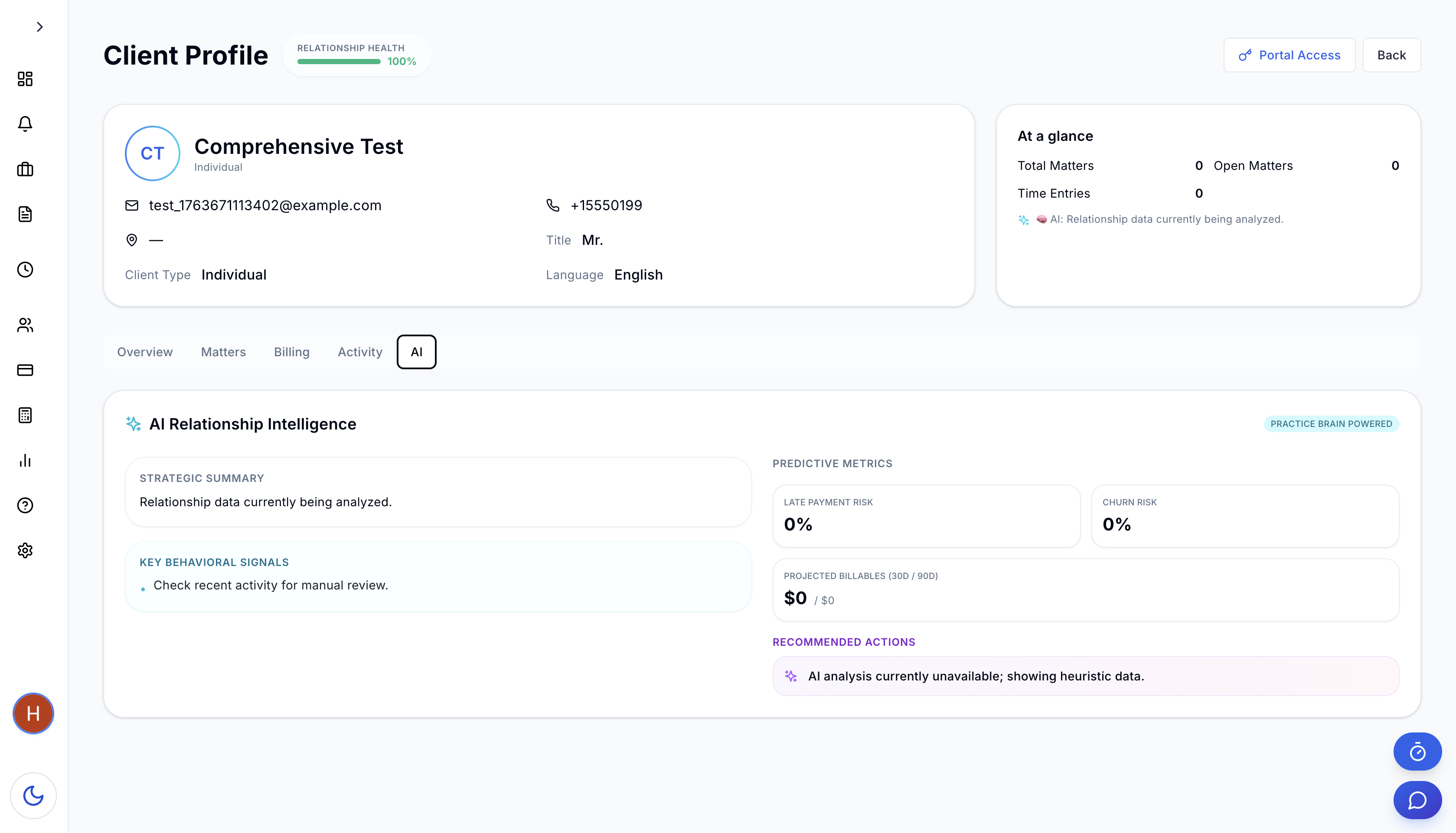Click the Portal Access button
This screenshot has width=1456, height=833.
click(x=1289, y=55)
